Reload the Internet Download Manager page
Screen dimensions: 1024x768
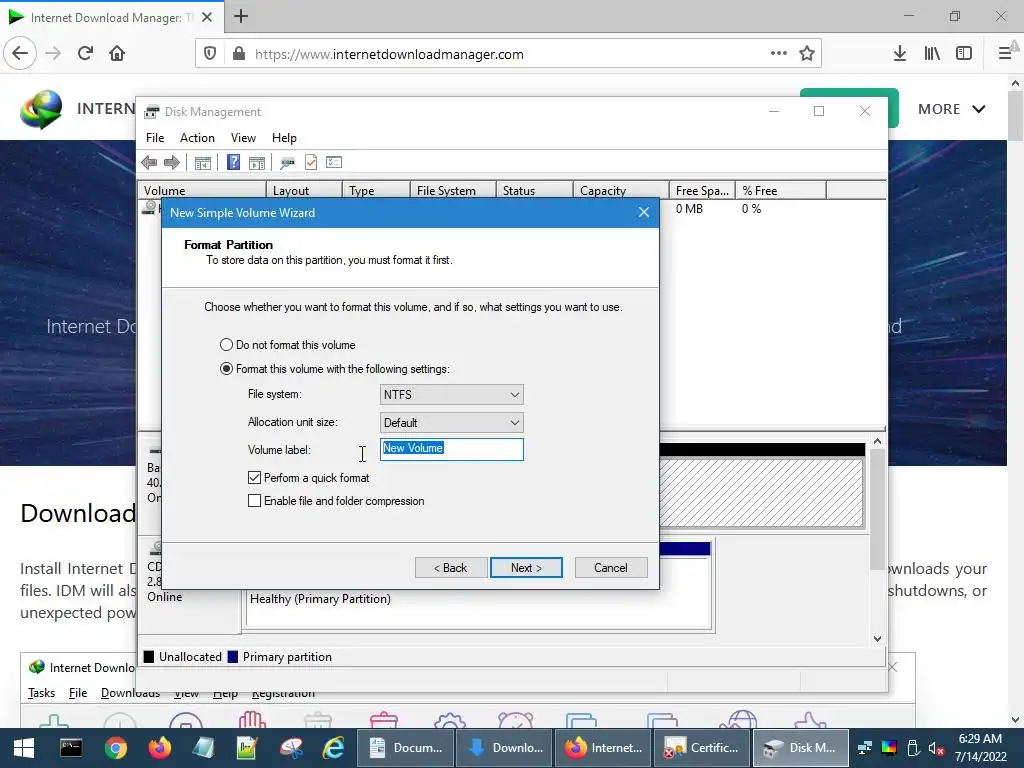(85, 54)
